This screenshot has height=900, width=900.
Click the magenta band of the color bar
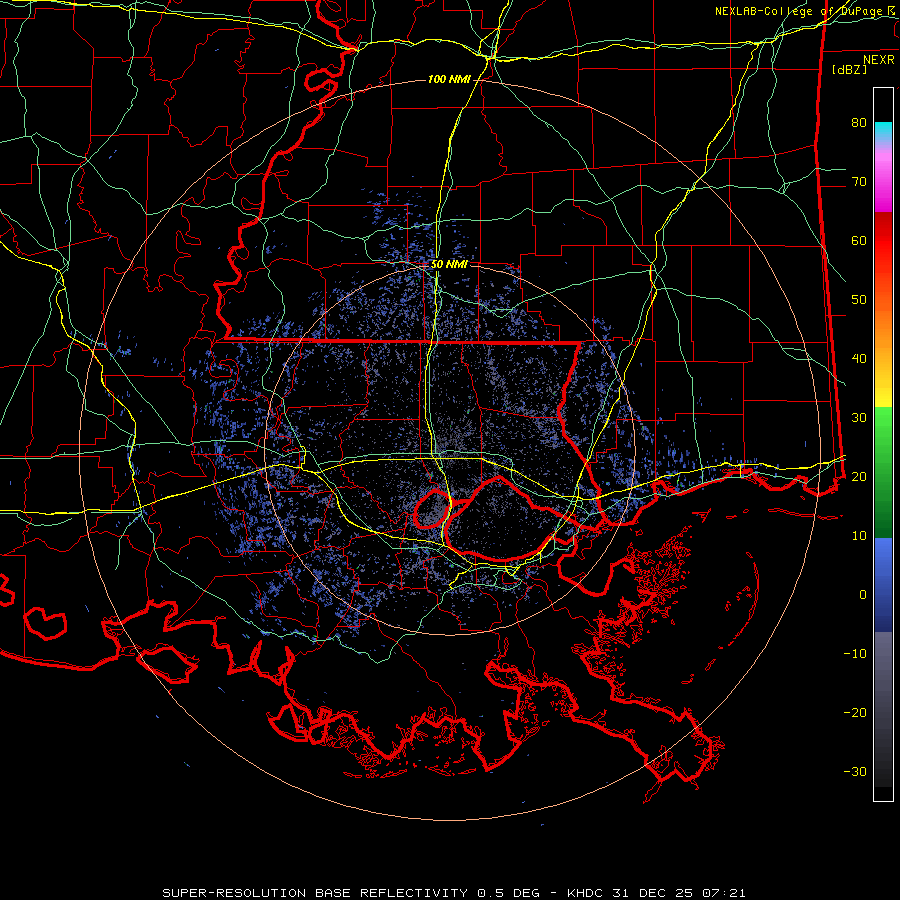883,181
